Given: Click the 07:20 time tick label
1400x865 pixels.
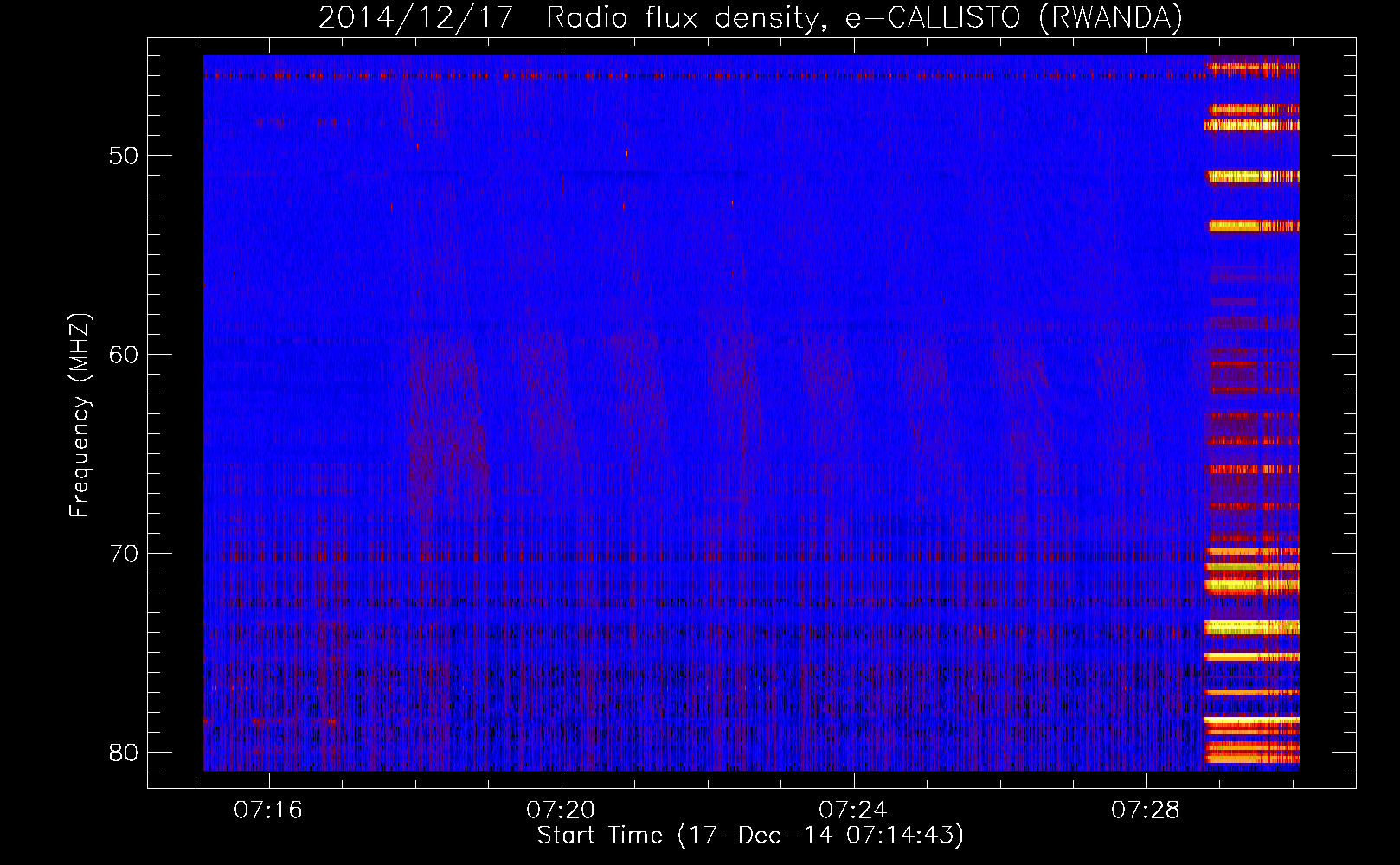Looking at the screenshot, I should pyautogui.click(x=561, y=811).
